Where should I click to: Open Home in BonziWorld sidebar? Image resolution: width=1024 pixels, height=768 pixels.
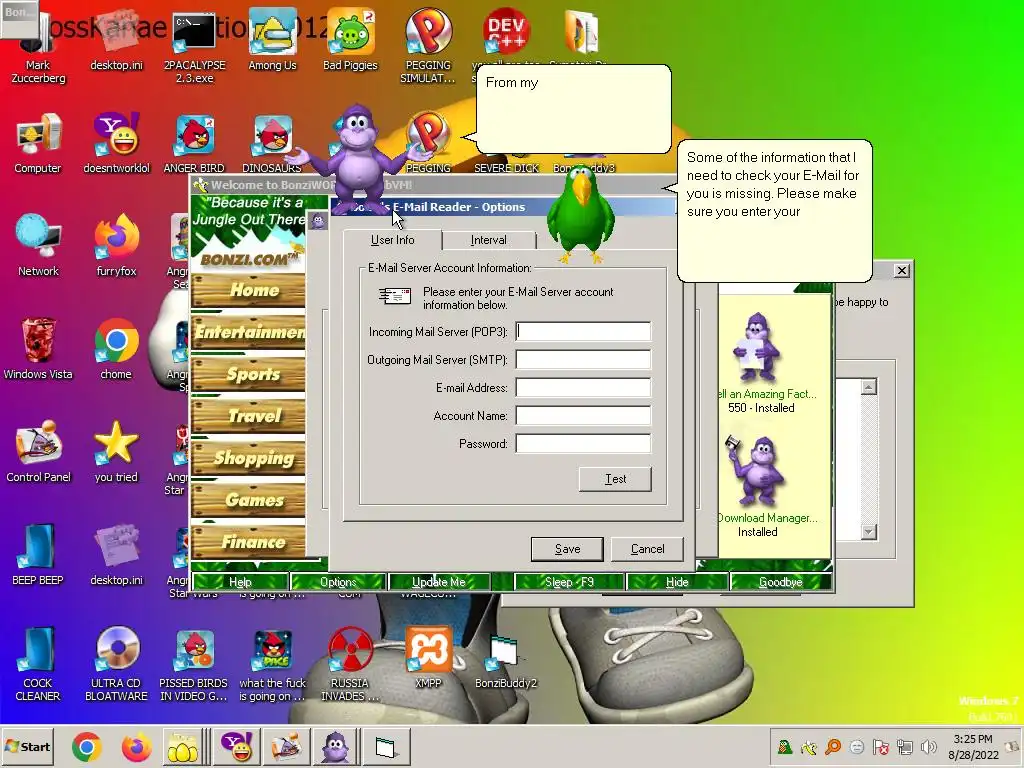pyautogui.click(x=248, y=290)
